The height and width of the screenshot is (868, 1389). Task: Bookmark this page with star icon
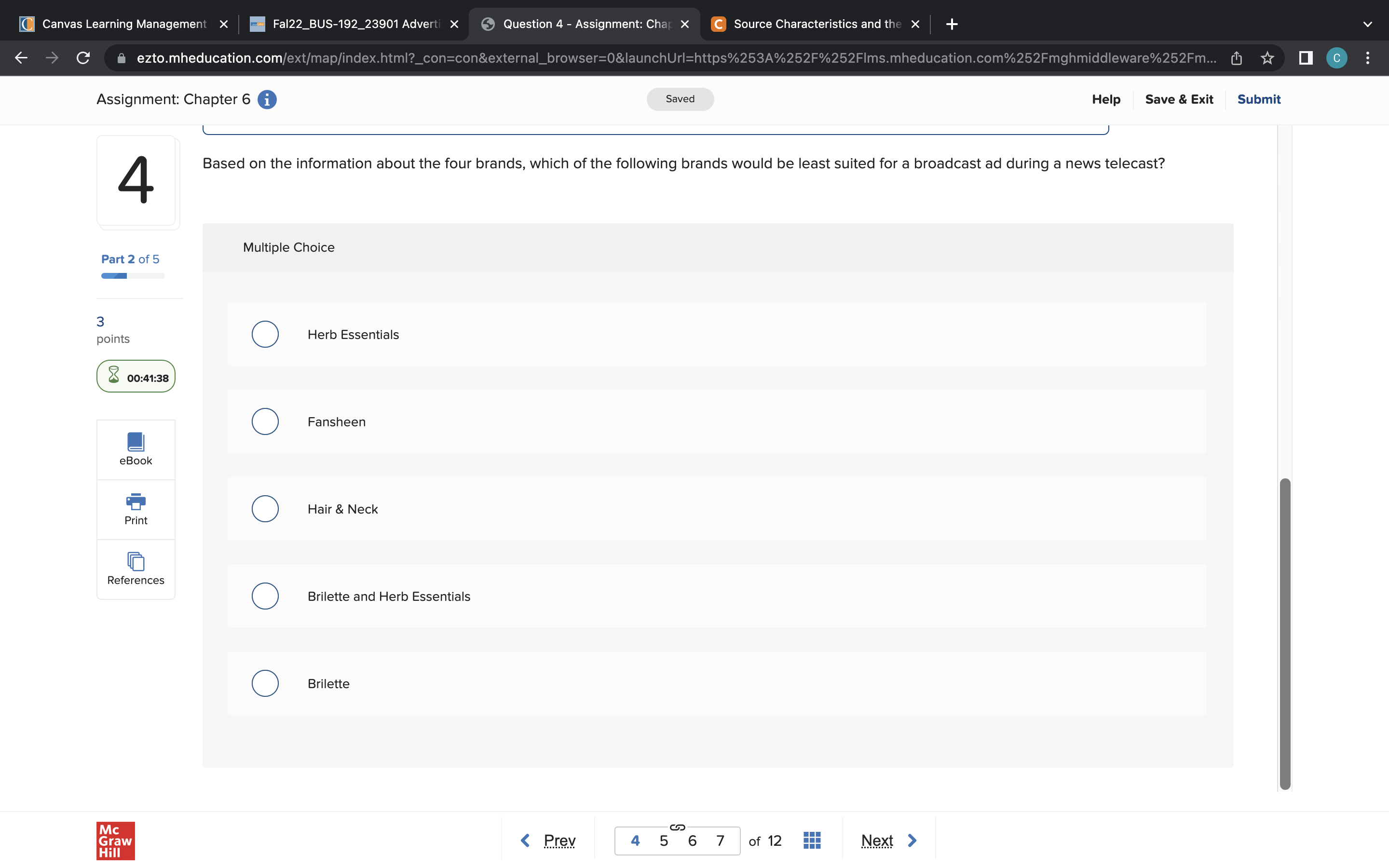1267,58
